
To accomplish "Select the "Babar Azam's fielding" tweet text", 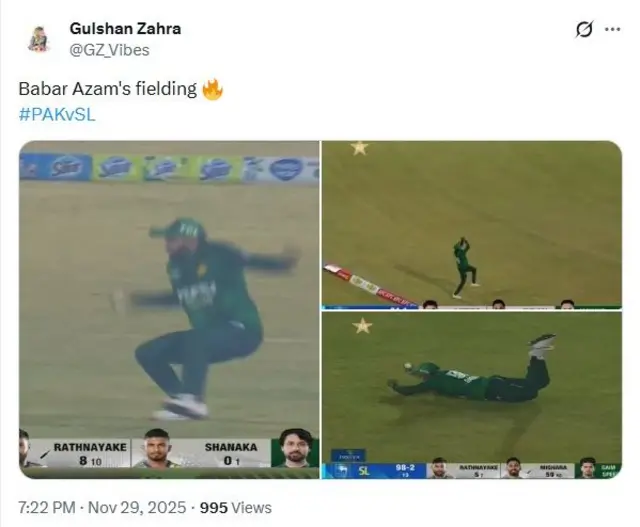I will (108, 89).
